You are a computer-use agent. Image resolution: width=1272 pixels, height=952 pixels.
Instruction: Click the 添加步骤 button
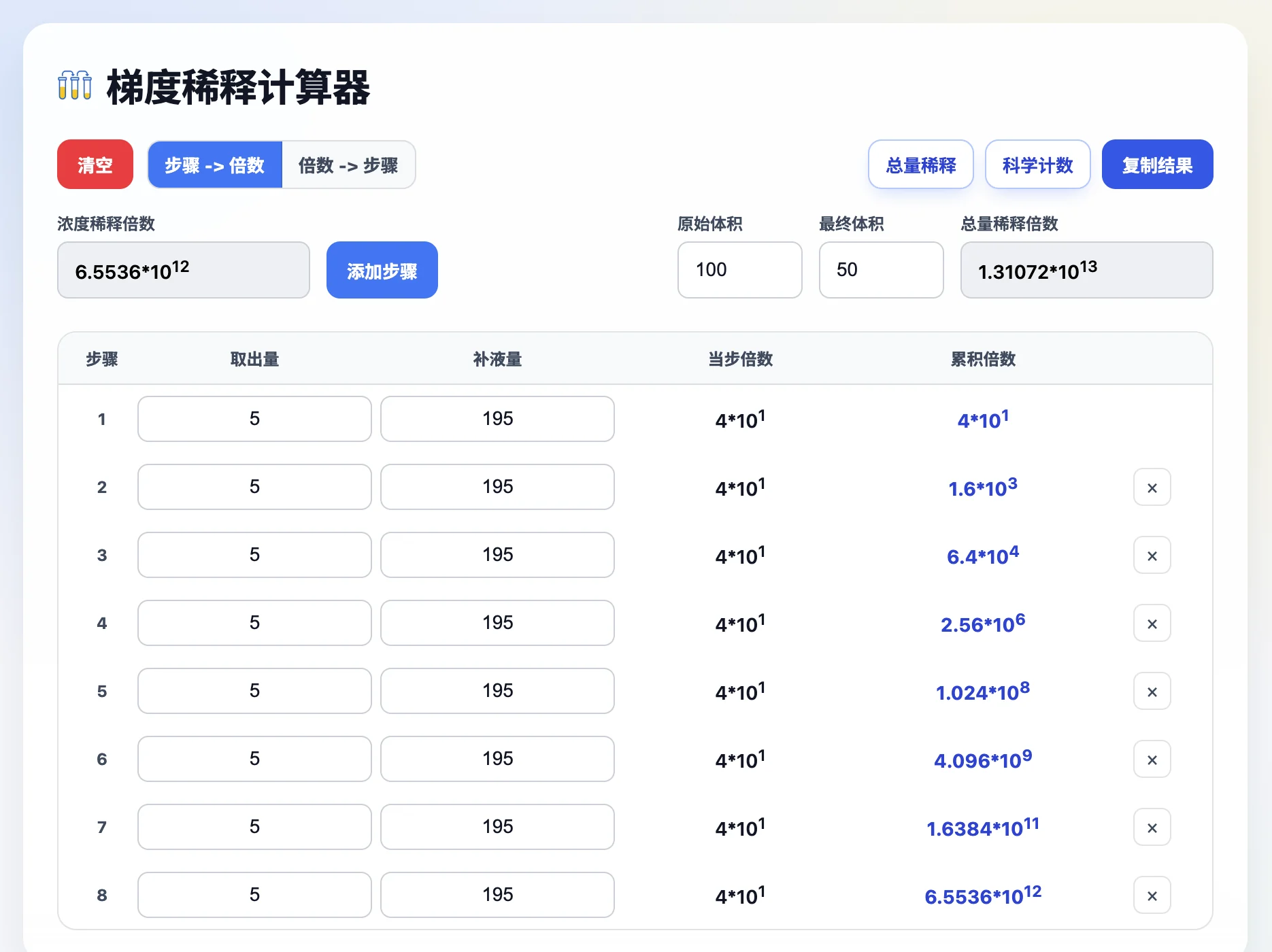[x=382, y=270]
